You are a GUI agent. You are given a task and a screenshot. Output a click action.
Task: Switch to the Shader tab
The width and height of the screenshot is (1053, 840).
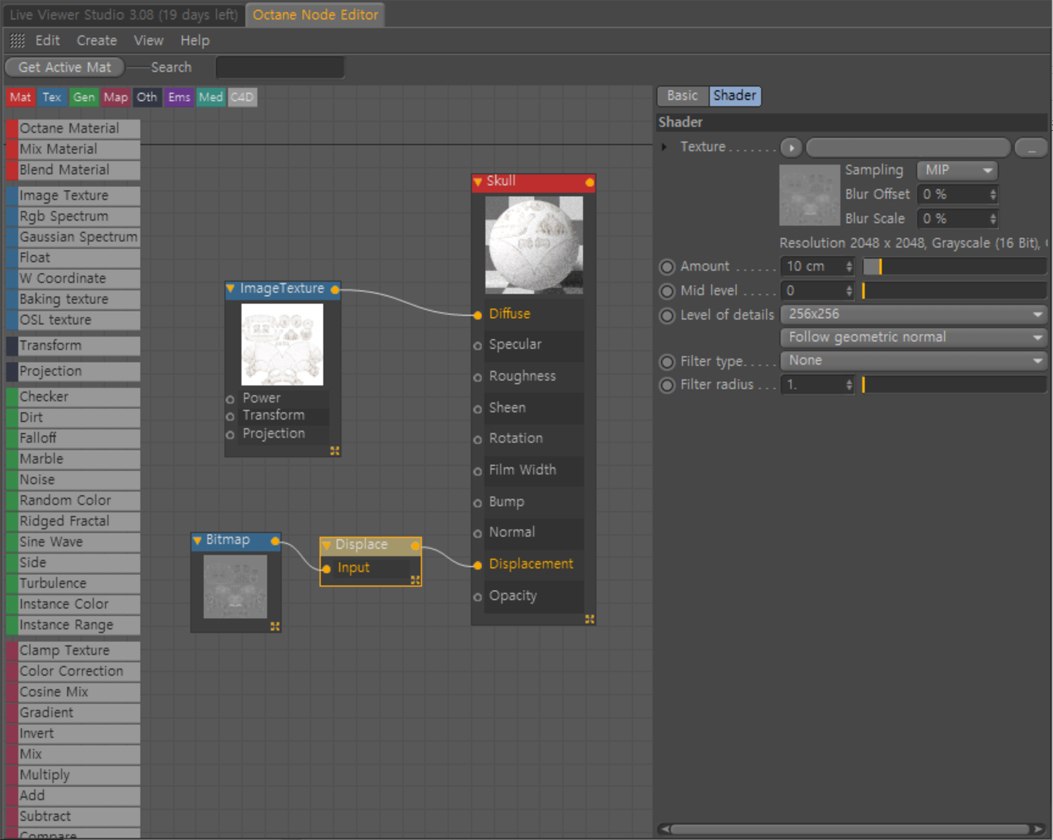tap(735, 96)
